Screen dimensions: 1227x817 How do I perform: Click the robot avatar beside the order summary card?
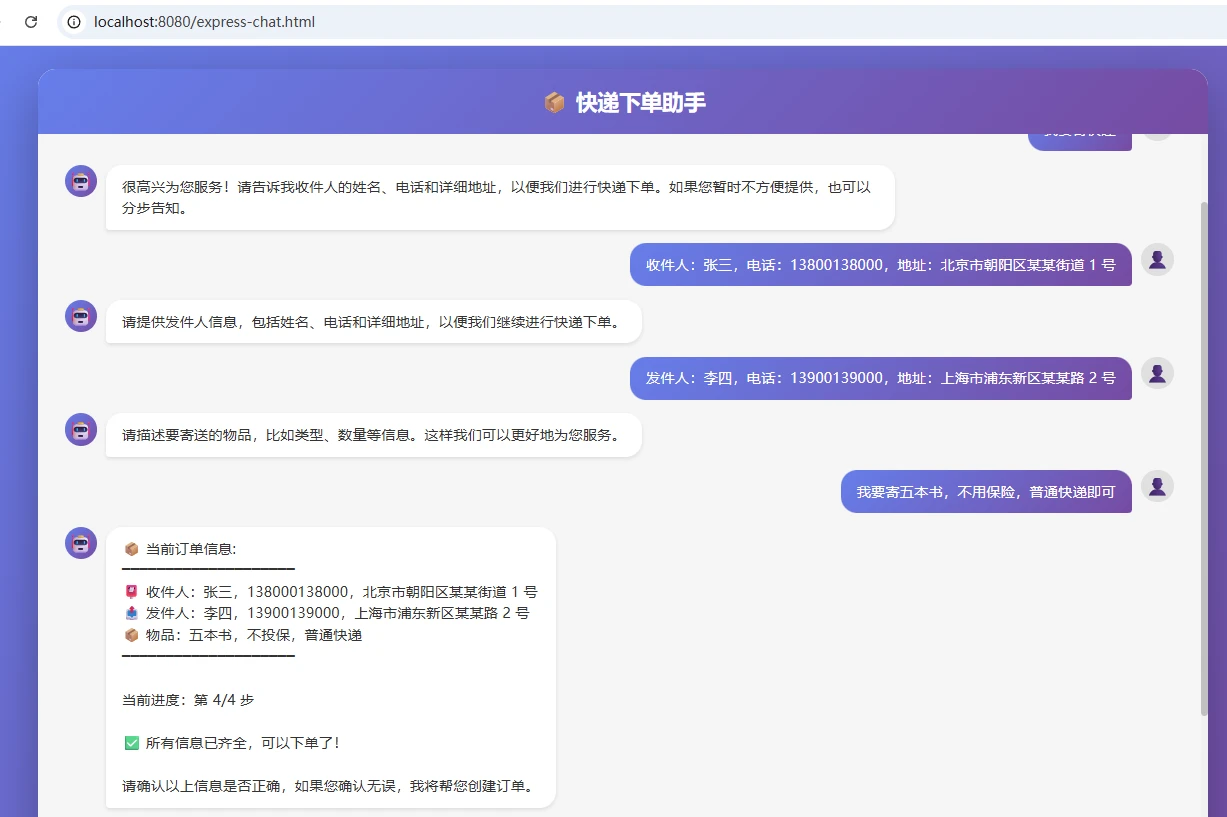pos(80,543)
